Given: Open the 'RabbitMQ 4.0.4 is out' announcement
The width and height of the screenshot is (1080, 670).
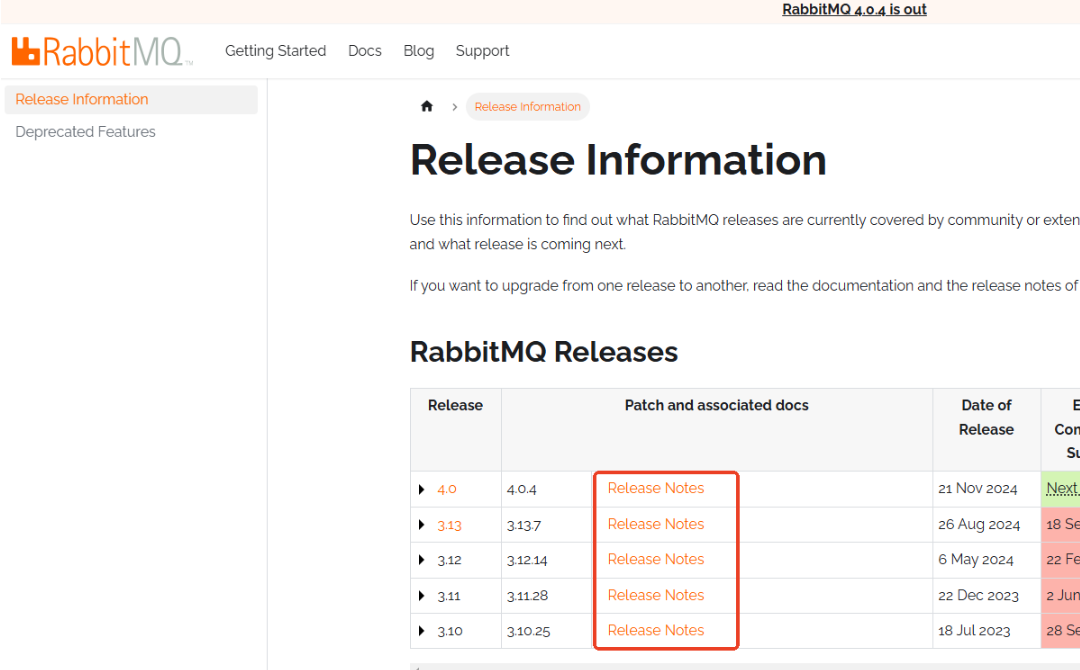Looking at the screenshot, I should (x=854, y=10).
